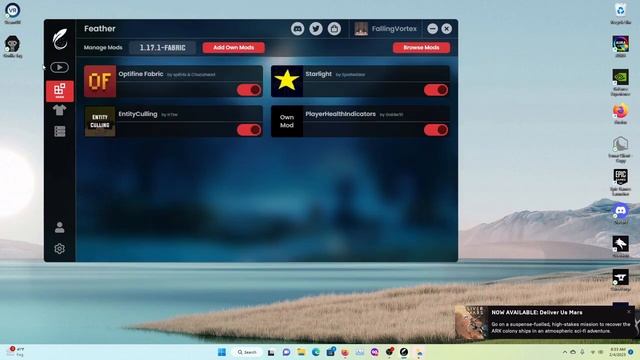This screenshot has width=640, height=360.
Task: Open the Discord desktop shortcut
Action: 620,213
